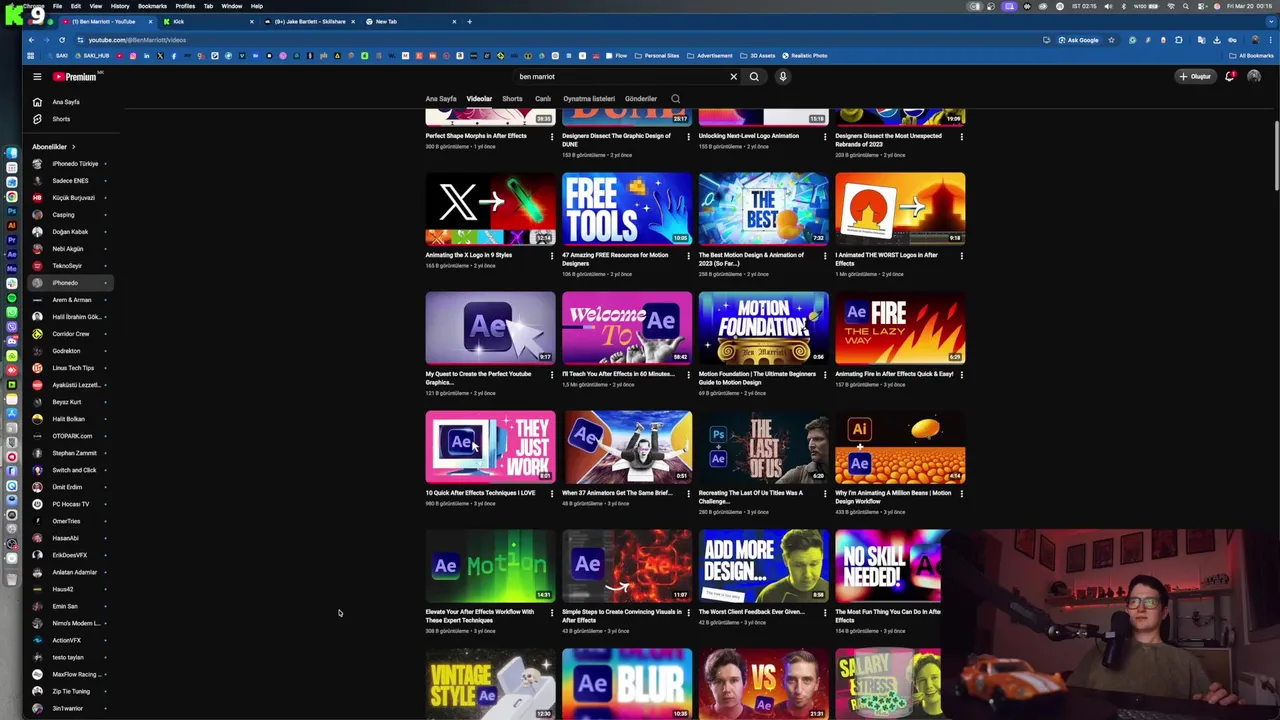Open the Chrome Bookmarks menu
1280x720 pixels.
(152, 6)
